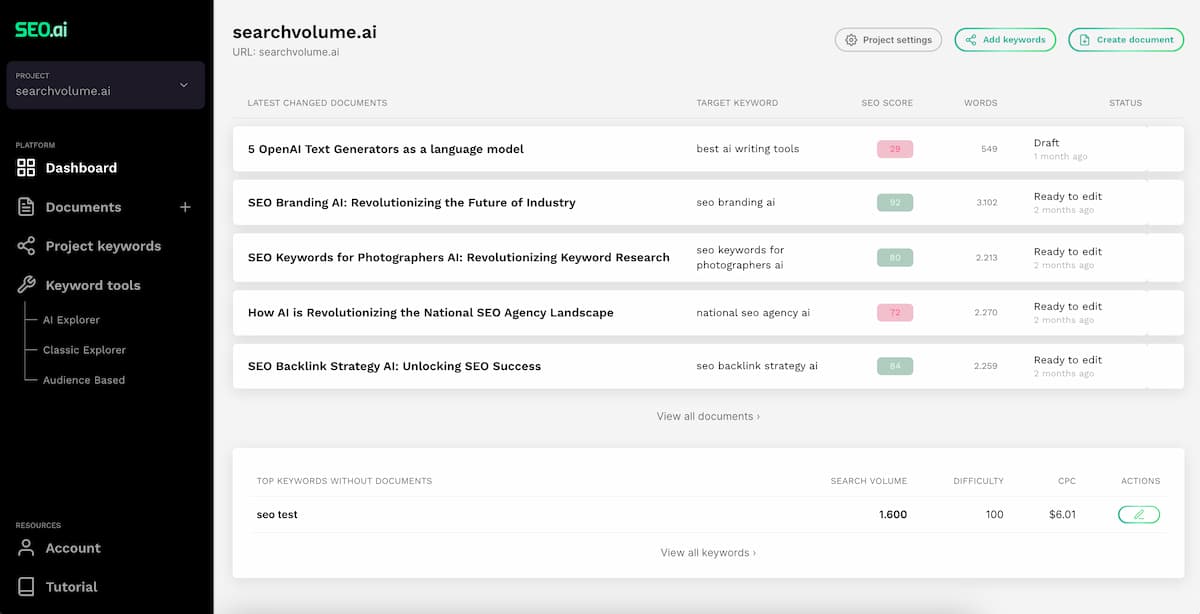Select the Keyword tools wrench icon
Viewport: 1200px width, 614px height.
[25, 285]
